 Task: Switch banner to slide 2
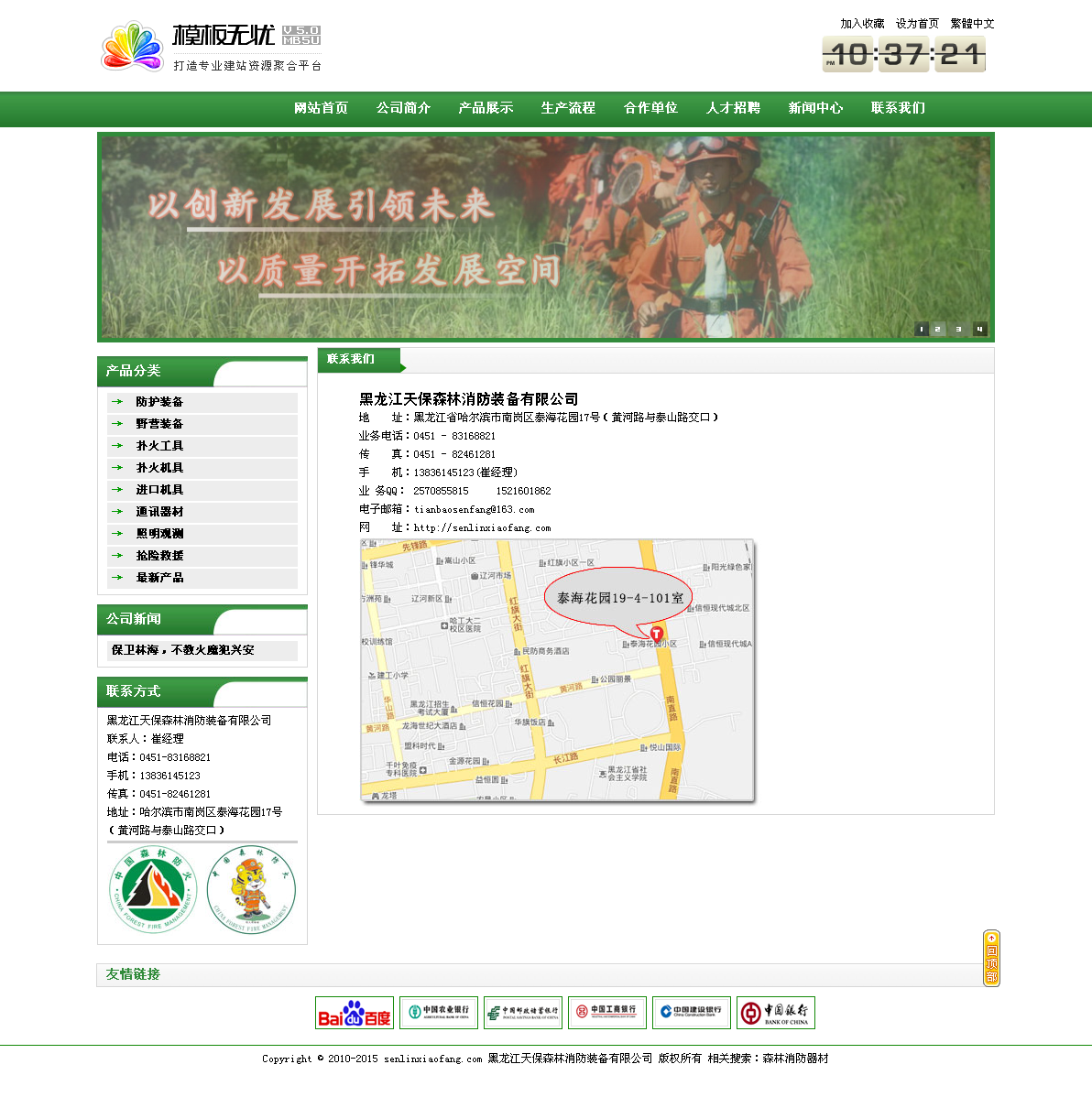click(x=938, y=329)
